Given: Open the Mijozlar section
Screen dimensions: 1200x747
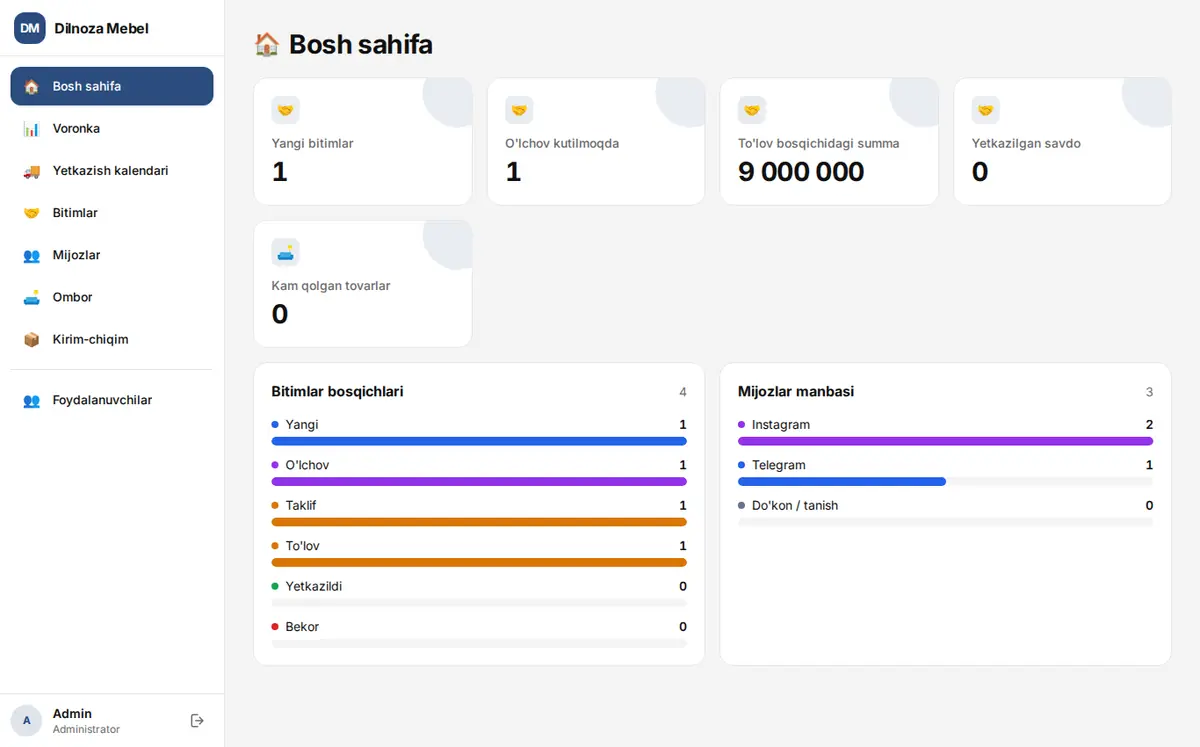Looking at the screenshot, I should pyautogui.click(x=112, y=255).
